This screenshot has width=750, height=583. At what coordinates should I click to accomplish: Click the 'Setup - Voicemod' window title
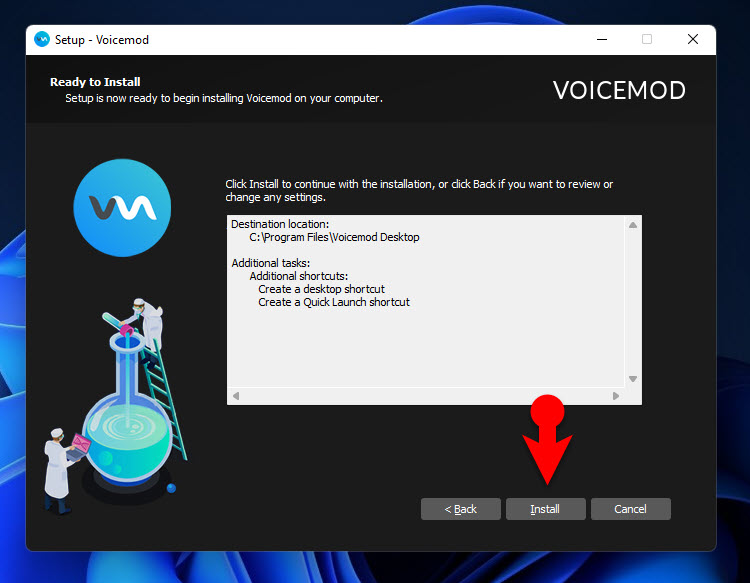pyautogui.click(x=102, y=40)
